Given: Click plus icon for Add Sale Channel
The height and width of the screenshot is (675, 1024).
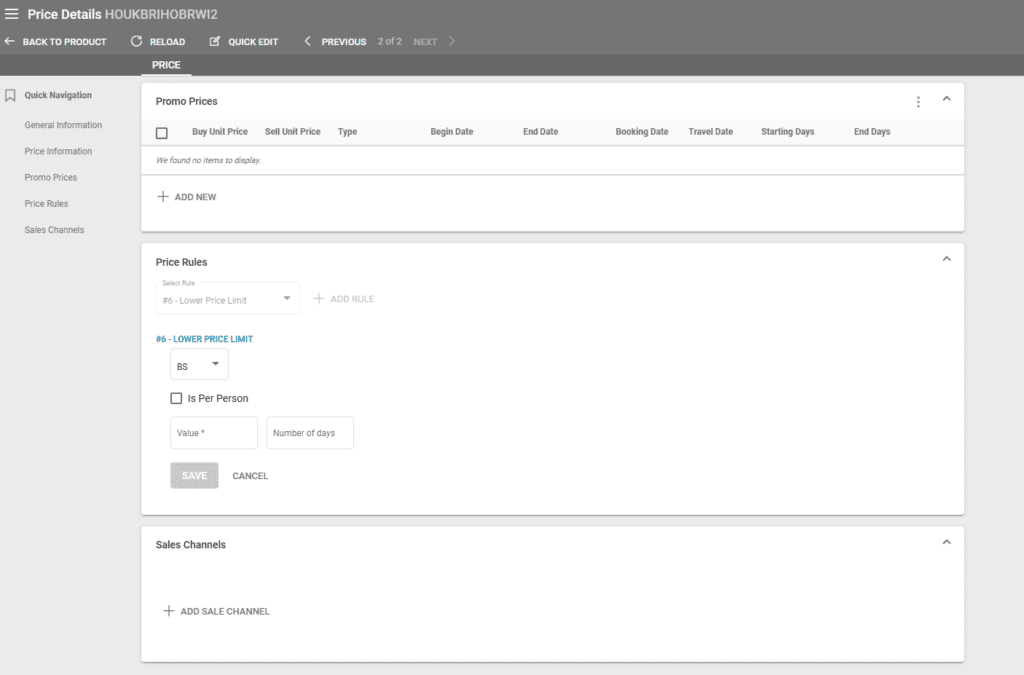Looking at the screenshot, I should [169, 611].
